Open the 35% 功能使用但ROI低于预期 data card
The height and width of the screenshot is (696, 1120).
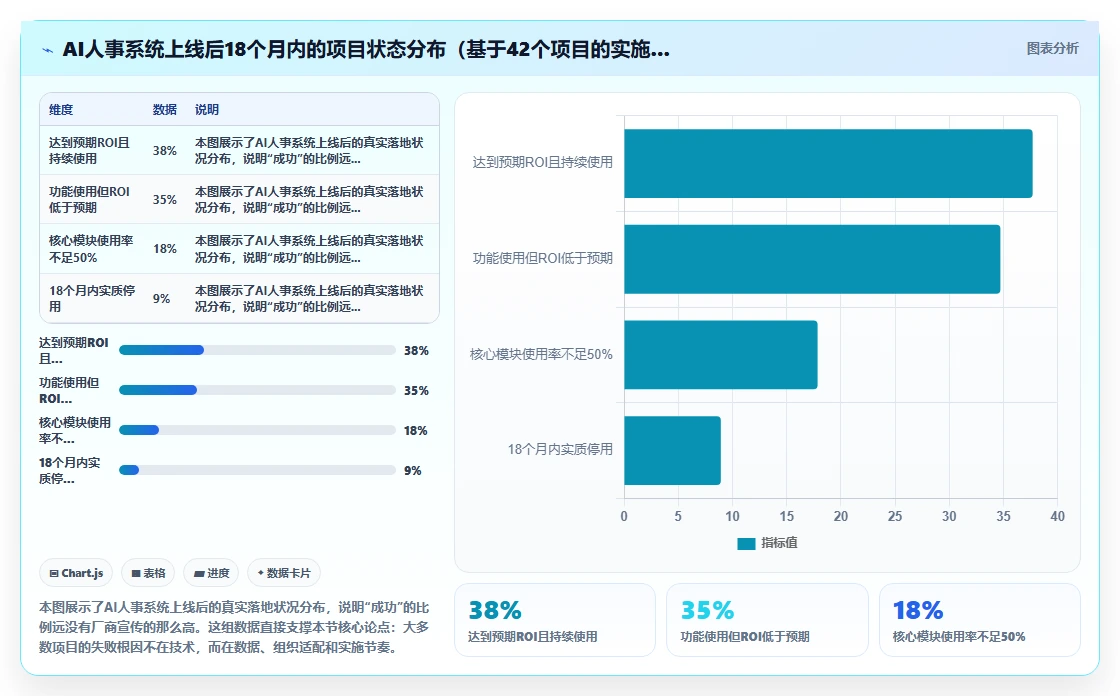point(767,620)
